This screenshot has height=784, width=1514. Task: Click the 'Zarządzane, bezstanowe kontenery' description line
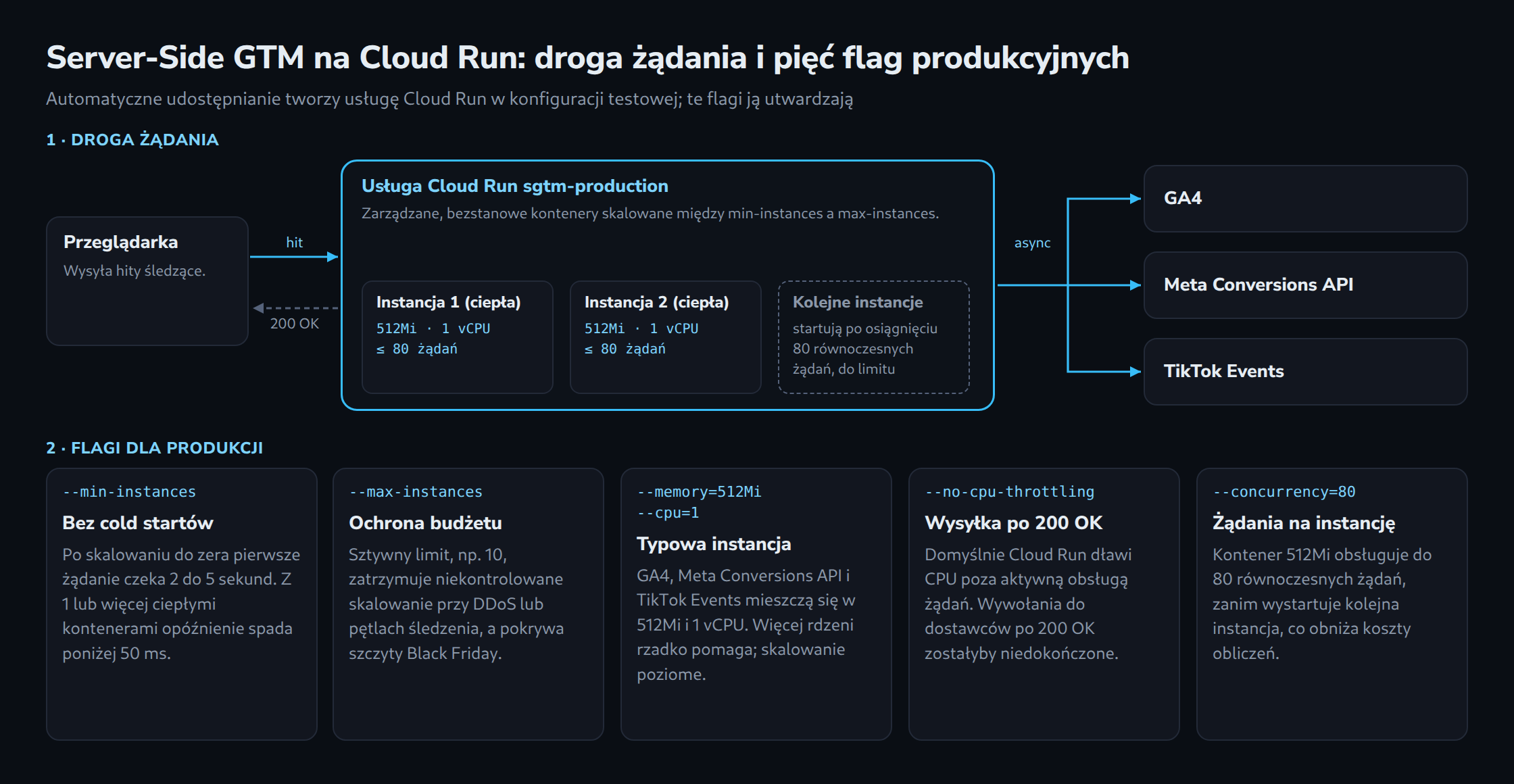click(650, 214)
